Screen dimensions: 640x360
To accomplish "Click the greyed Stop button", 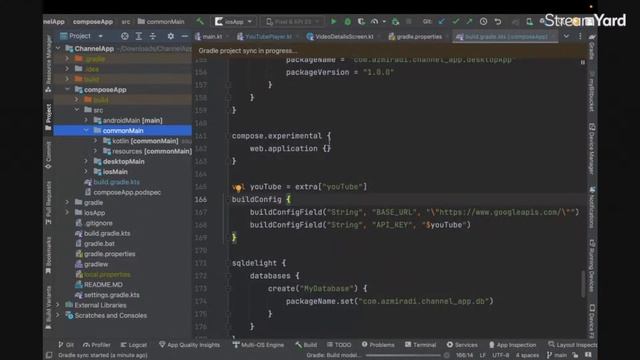I will coord(409,21).
